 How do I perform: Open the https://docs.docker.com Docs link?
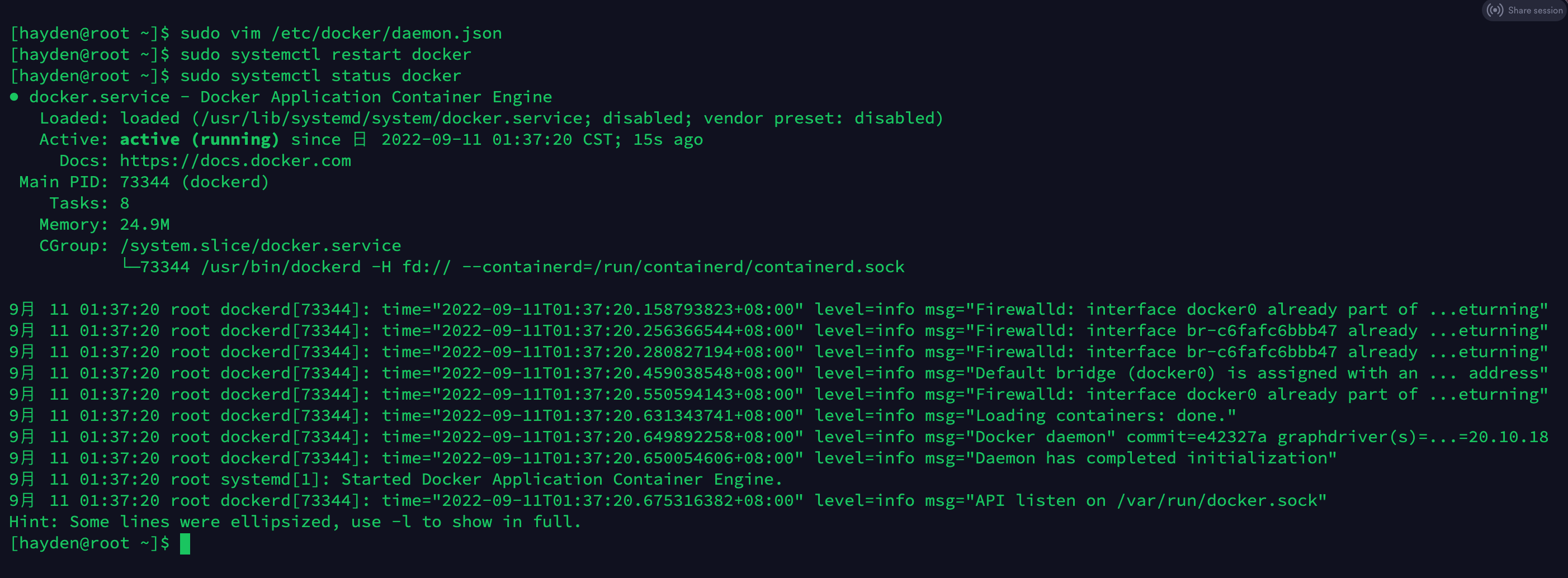click(235, 160)
